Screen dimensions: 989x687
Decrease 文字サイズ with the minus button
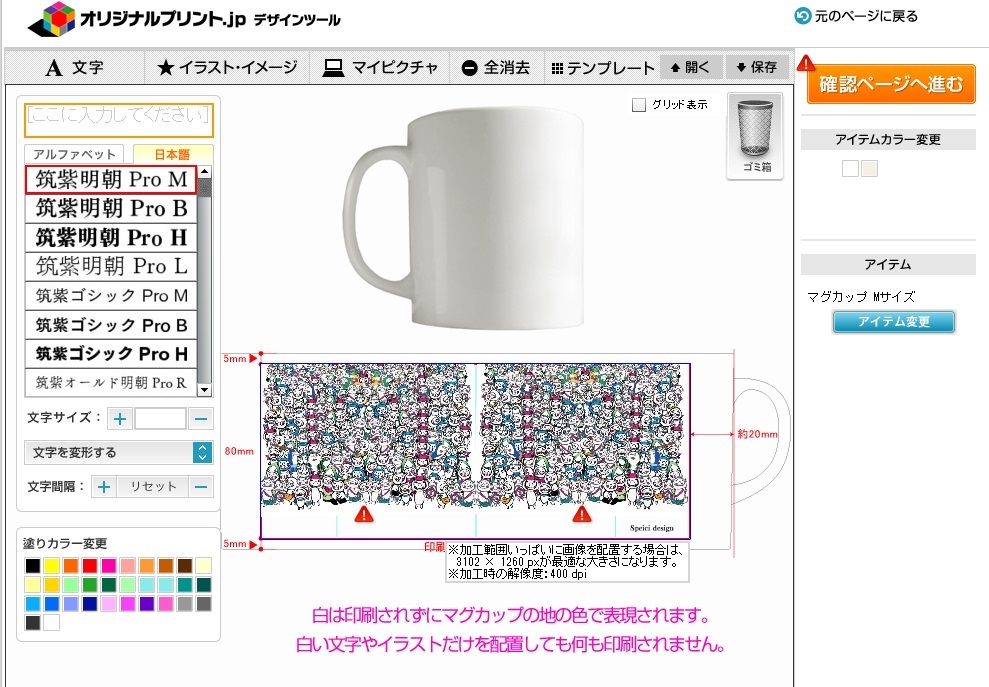pyautogui.click(x=201, y=418)
